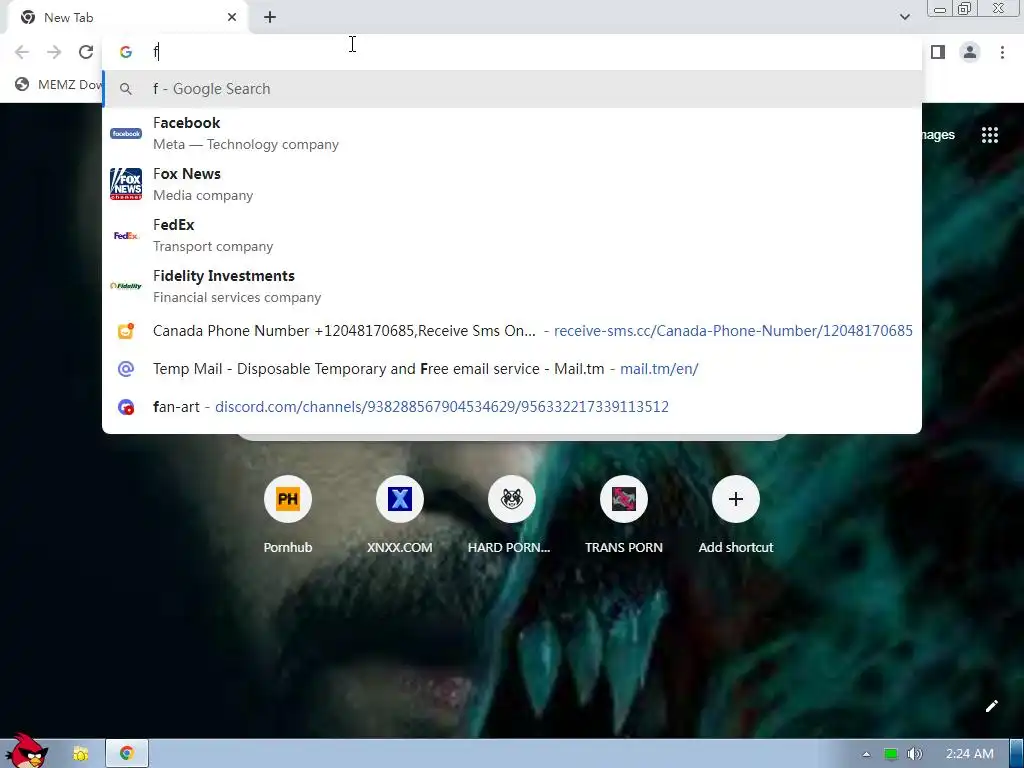
Task: Click the green network tray icon
Action: [x=891, y=754]
